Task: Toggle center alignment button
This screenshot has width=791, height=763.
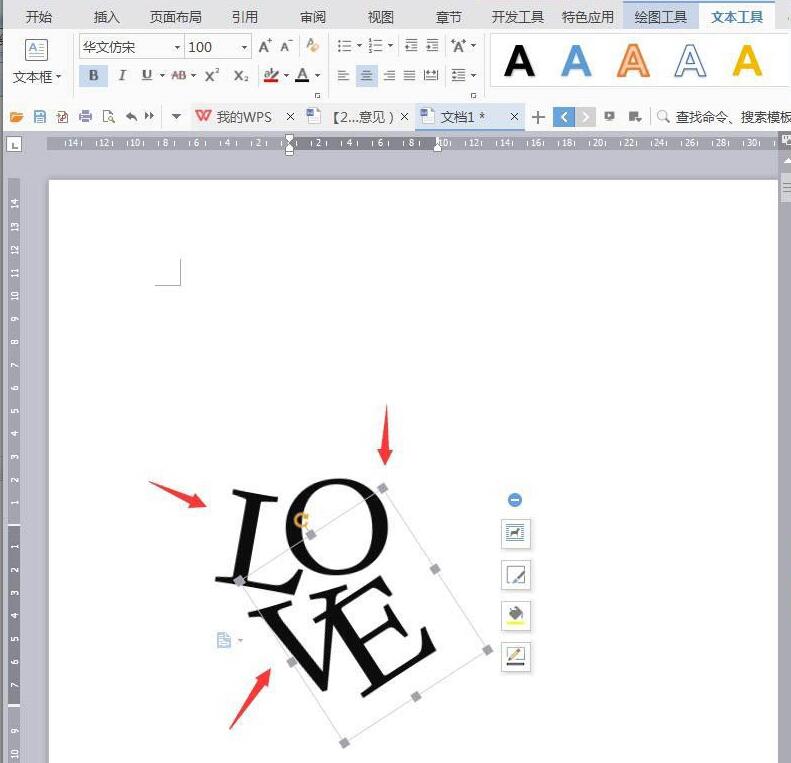Action: tap(367, 76)
